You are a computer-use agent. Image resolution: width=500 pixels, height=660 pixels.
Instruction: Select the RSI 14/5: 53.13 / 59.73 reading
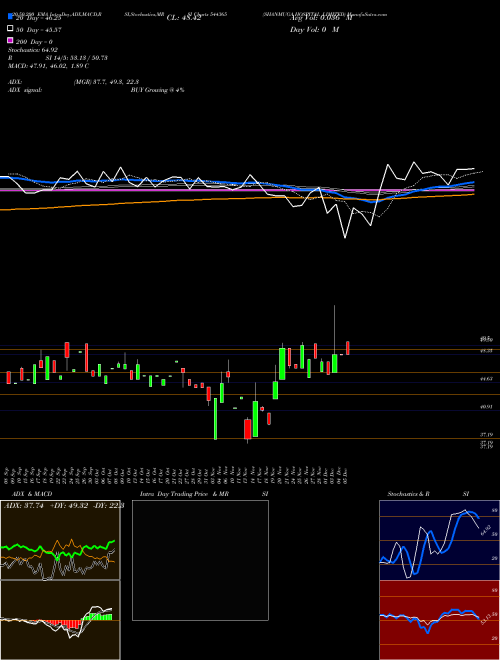(58, 58)
